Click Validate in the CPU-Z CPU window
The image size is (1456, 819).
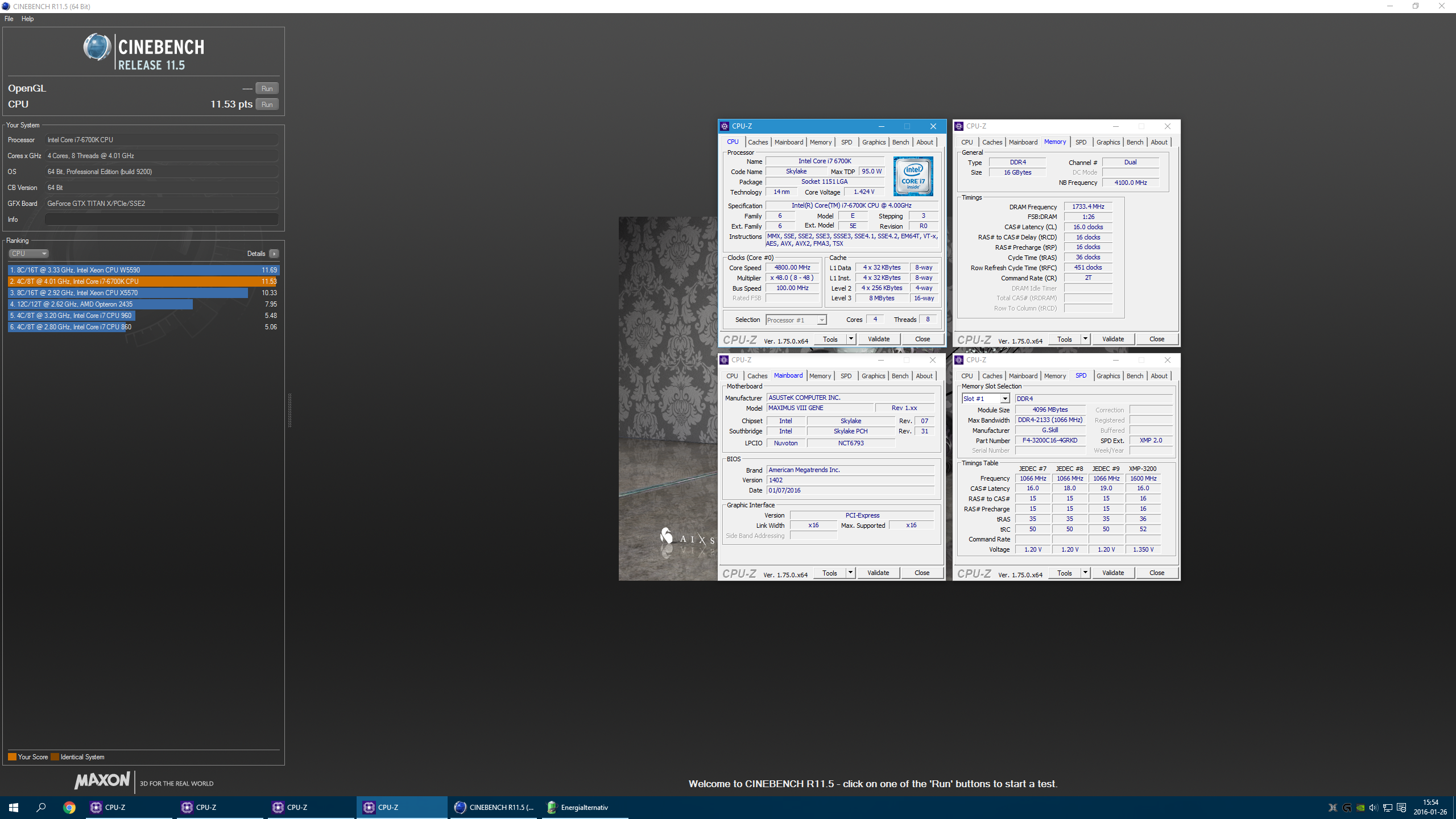point(879,339)
